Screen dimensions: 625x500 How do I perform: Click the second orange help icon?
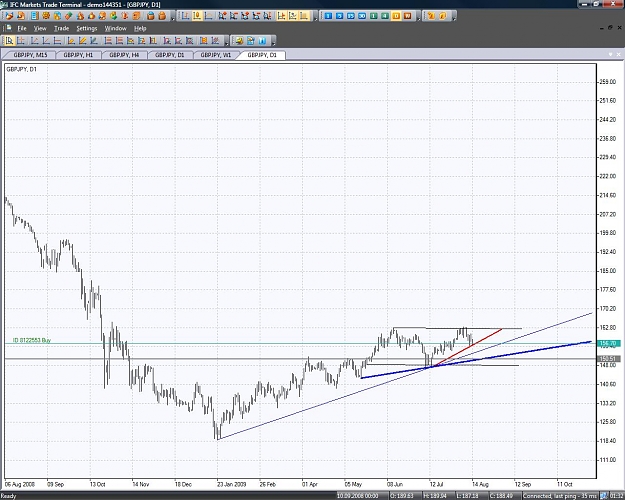442,16
